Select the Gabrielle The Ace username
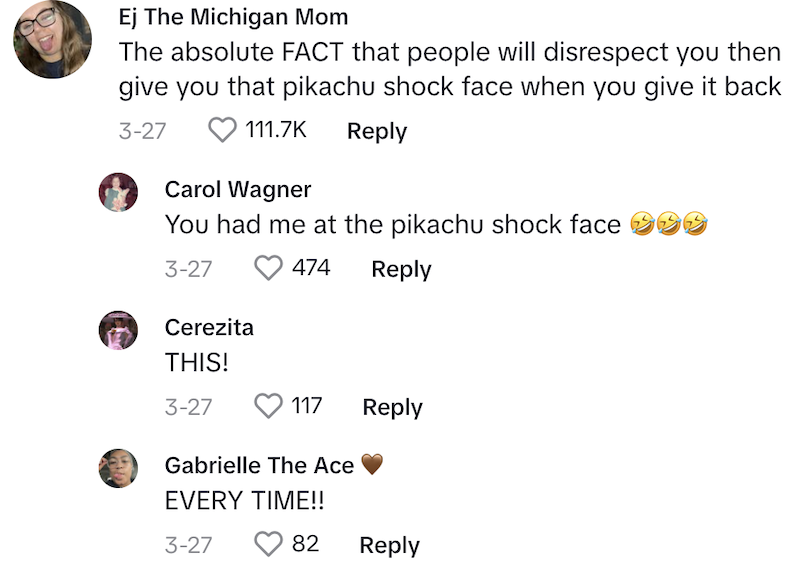The height and width of the screenshot is (567, 800). (259, 465)
